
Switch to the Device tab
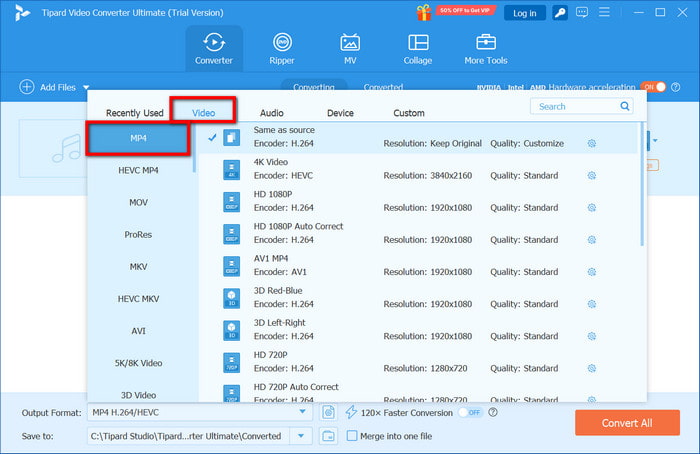[340, 113]
